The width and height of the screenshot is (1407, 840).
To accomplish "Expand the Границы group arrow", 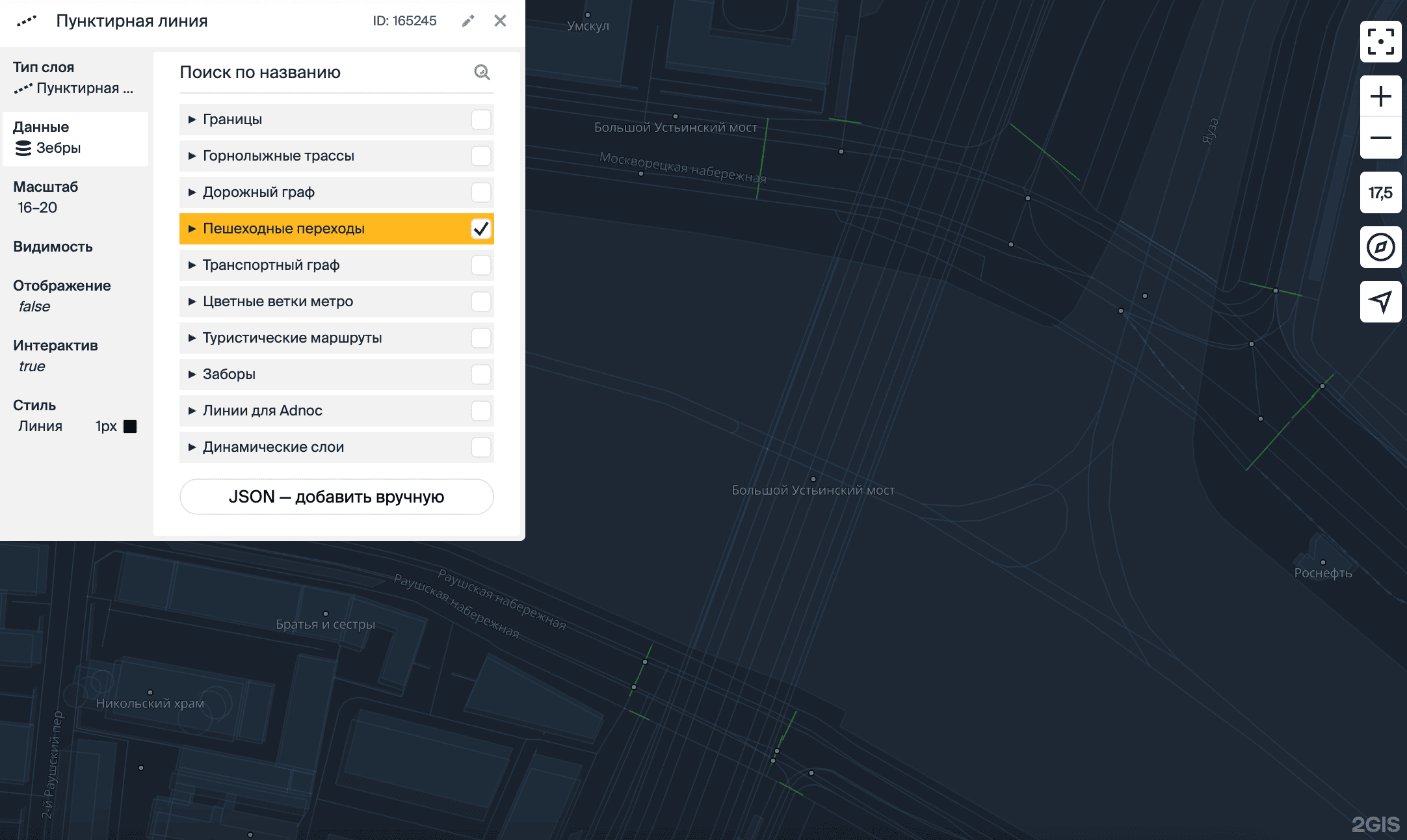I will (x=192, y=120).
